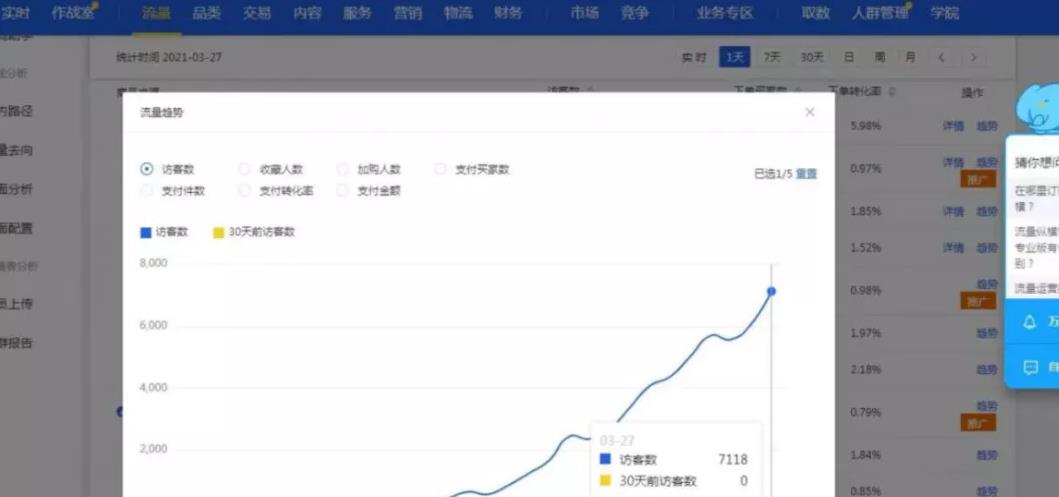The height and width of the screenshot is (497, 1059).
Task: Open the 营销 top navigation tab
Action: click(x=408, y=13)
